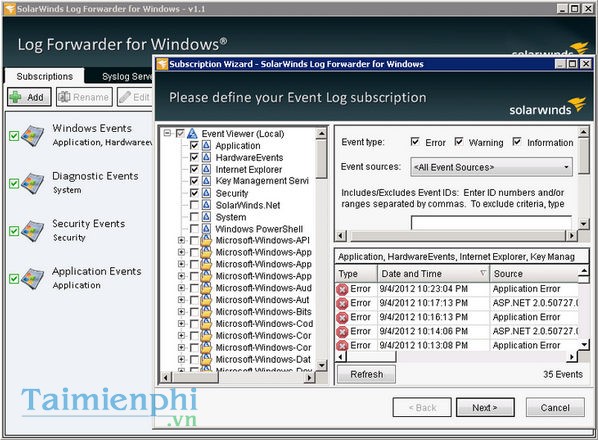Select the Application Events subscription name
This screenshot has height=440, width=598.
[x=96, y=271]
